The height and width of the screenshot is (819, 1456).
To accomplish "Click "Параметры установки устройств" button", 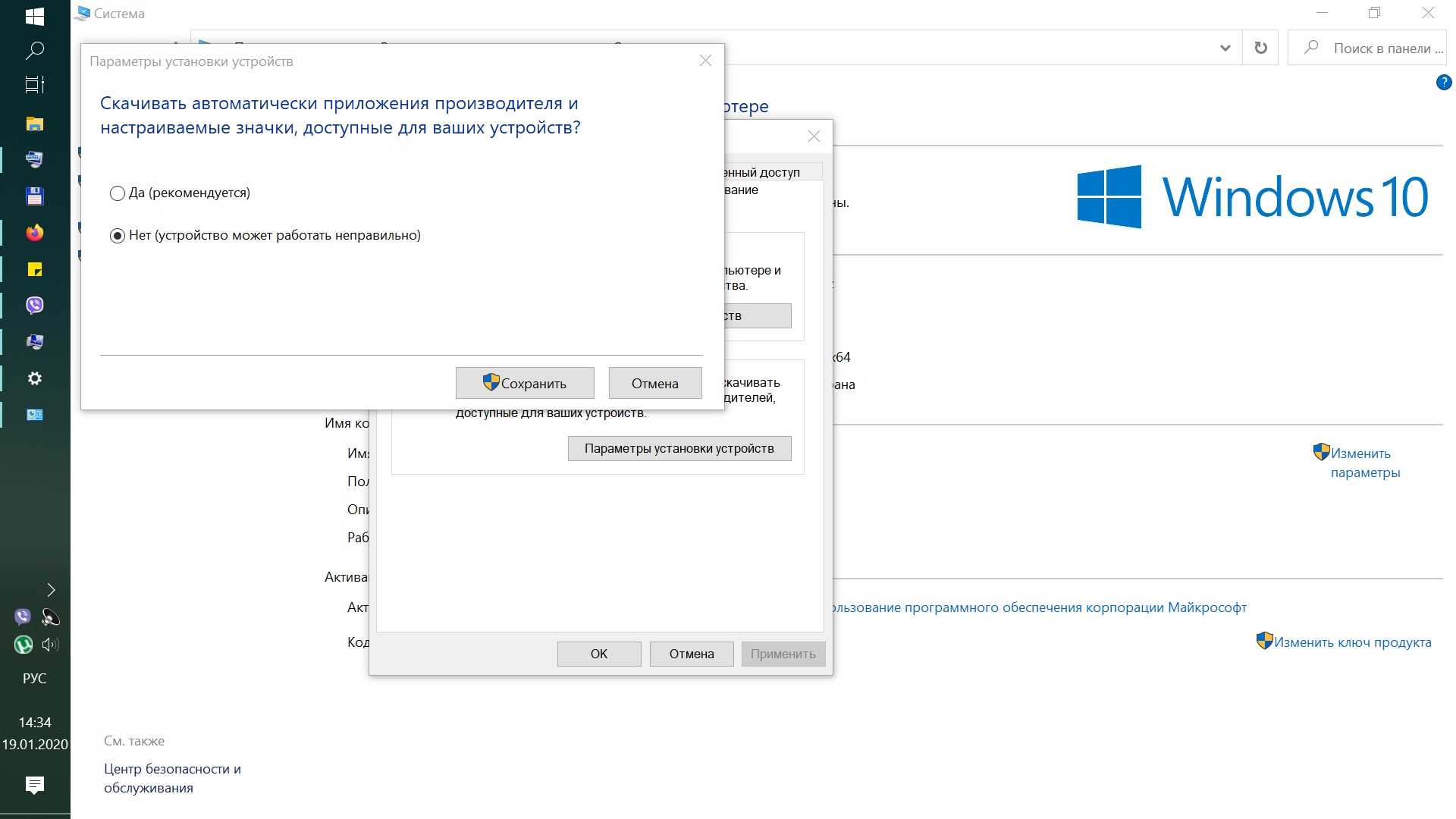I will [x=679, y=448].
